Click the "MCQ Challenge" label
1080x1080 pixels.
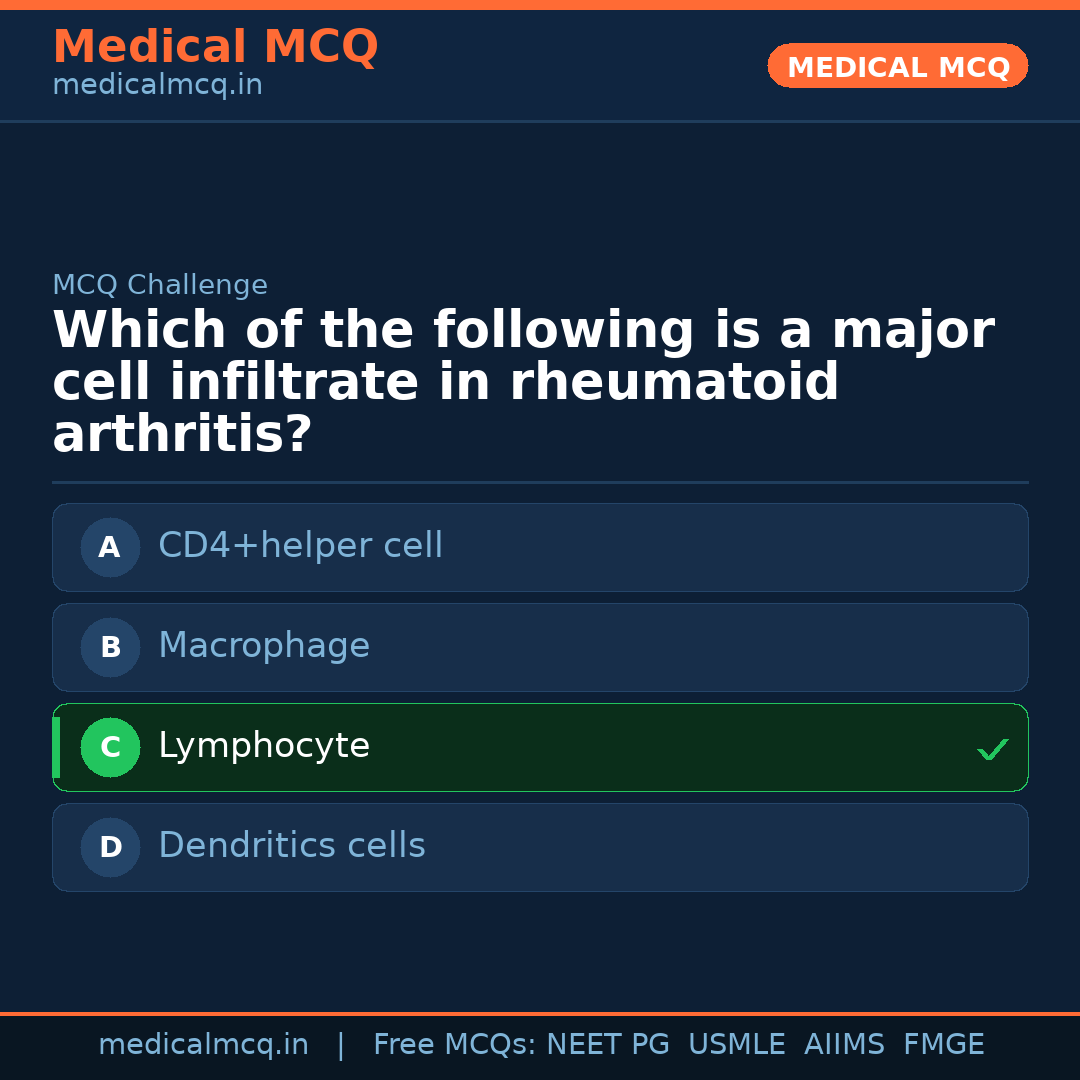[160, 285]
